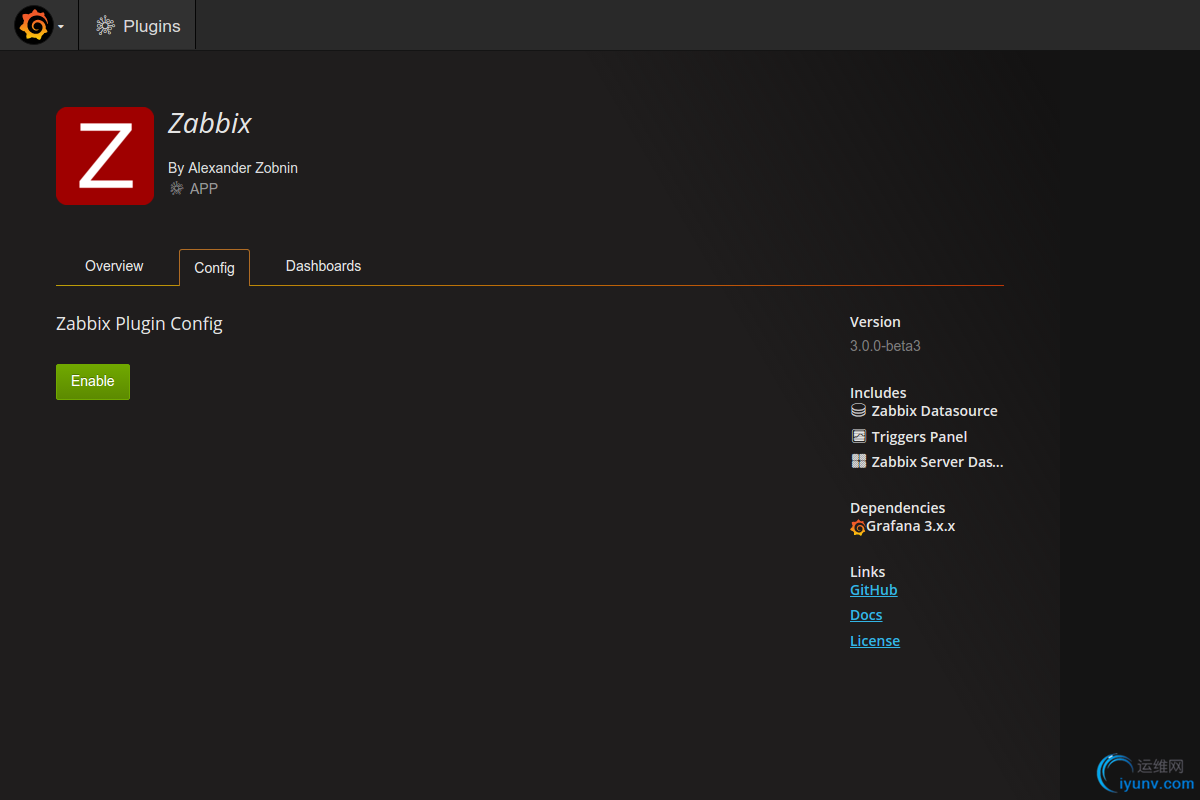Click the Triggers Panel entry
This screenshot has width=1200, height=800.
919,437
